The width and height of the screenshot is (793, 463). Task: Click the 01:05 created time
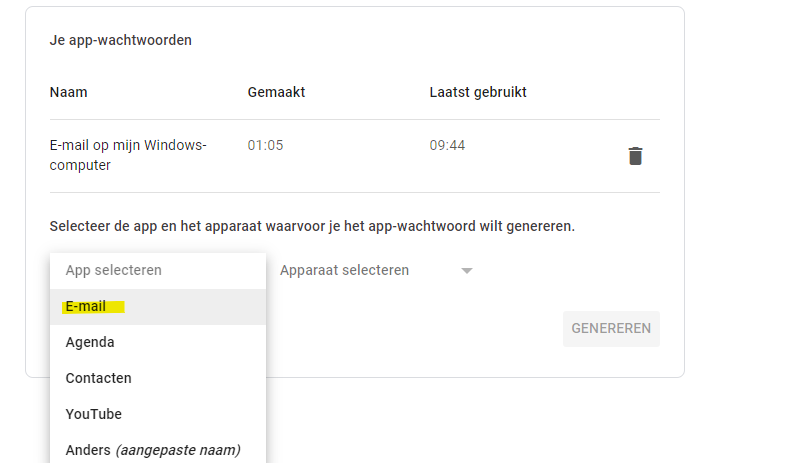(x=266, y=145)
